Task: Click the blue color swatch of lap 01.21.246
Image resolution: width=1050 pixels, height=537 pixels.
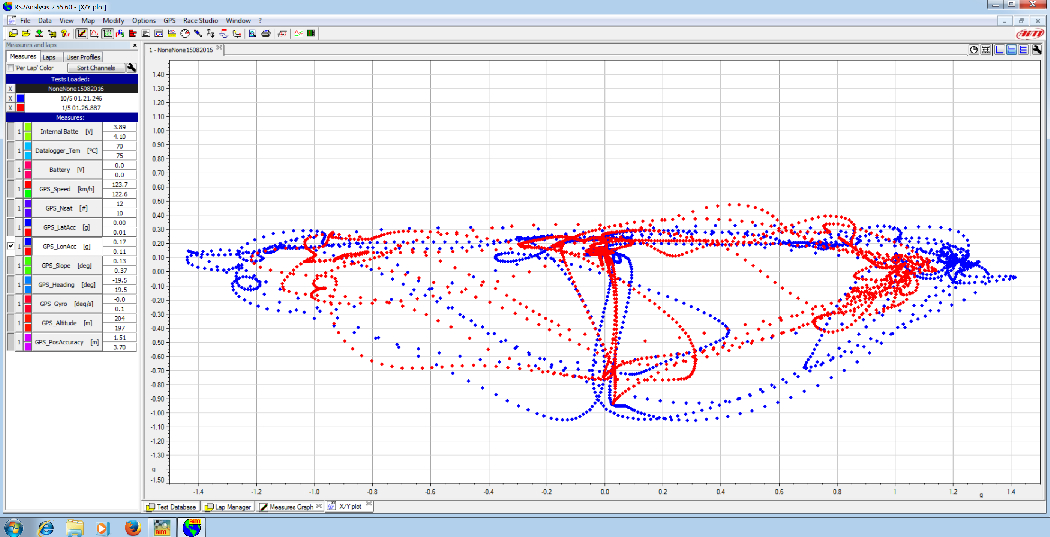Action: pos(20,98)
